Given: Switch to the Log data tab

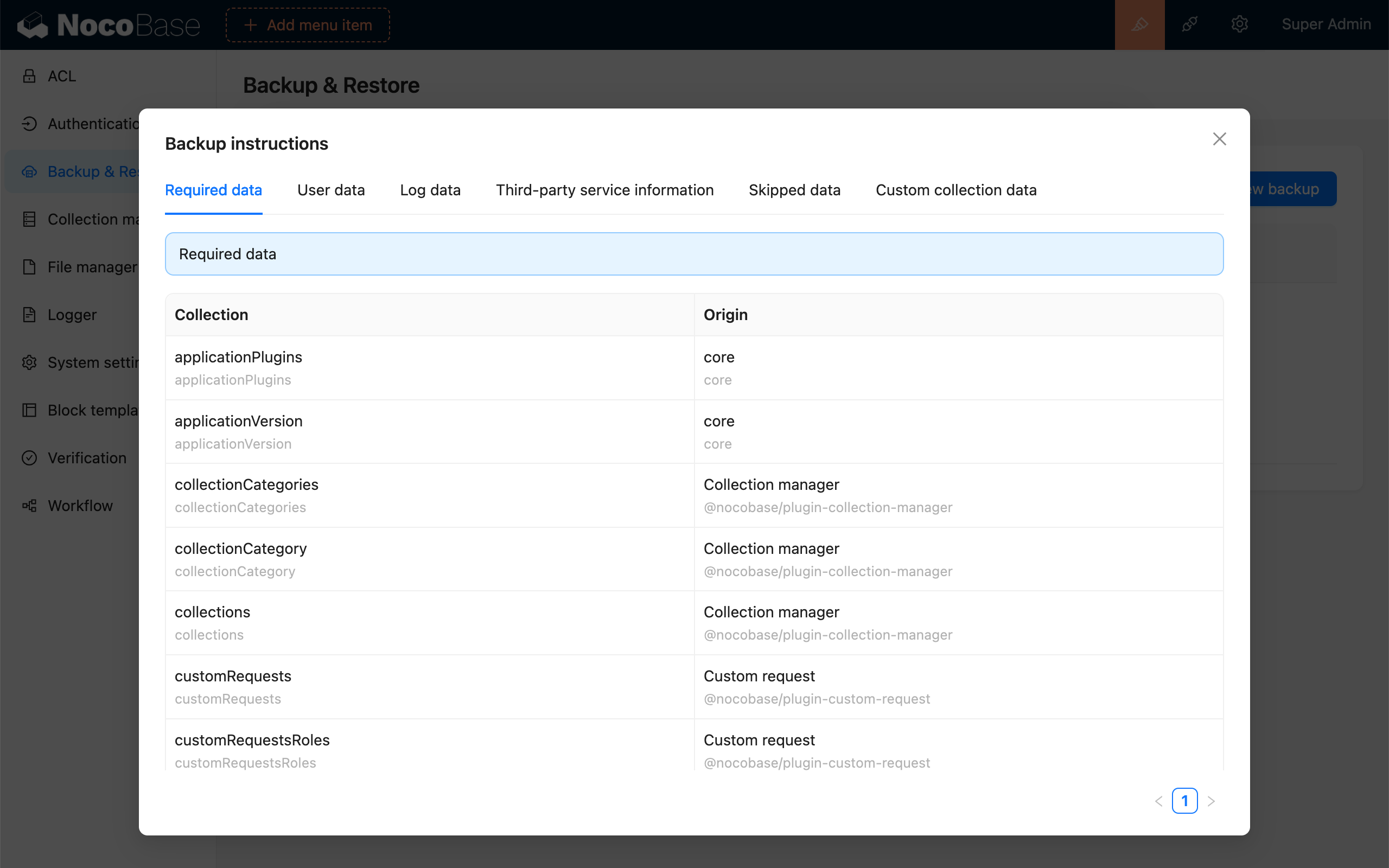Looking at the screenshot, I should 430,190.
